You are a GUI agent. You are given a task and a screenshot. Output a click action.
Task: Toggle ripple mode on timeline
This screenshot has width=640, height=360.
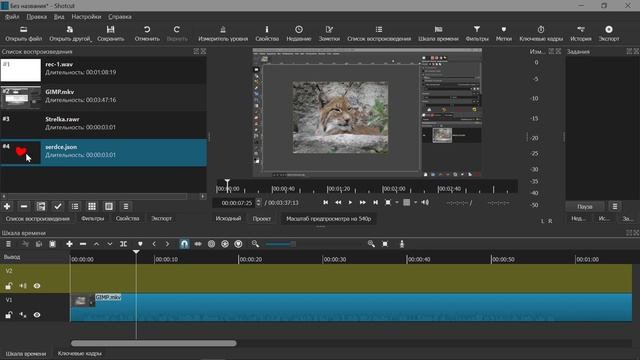point(211,244)
